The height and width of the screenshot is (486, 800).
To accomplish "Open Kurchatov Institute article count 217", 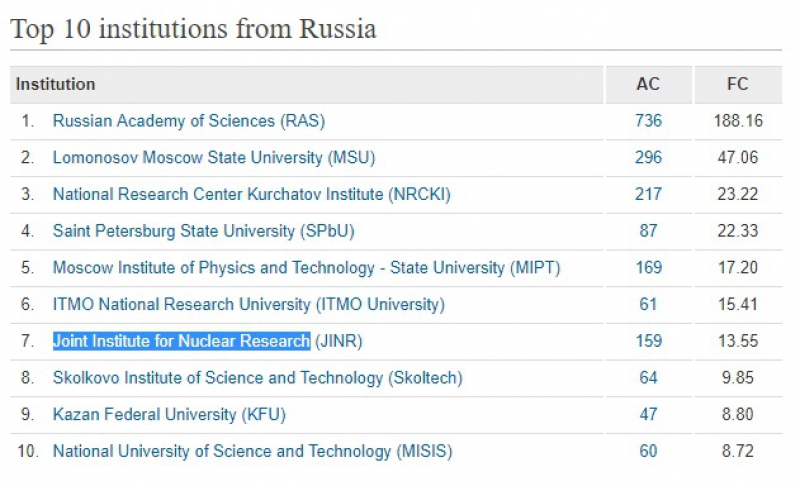I will [648, 194].
